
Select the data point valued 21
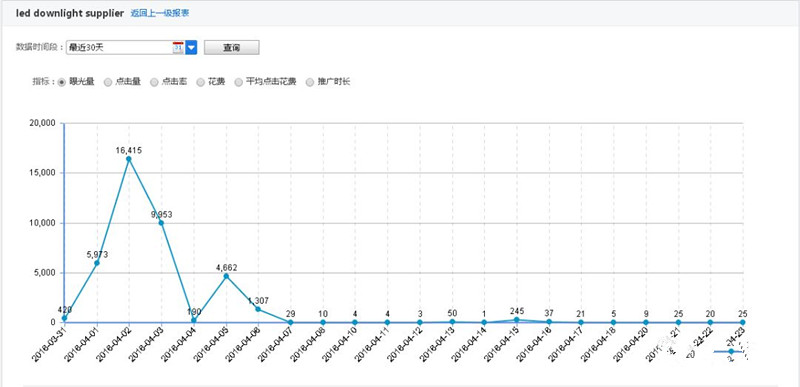[581, 322]
